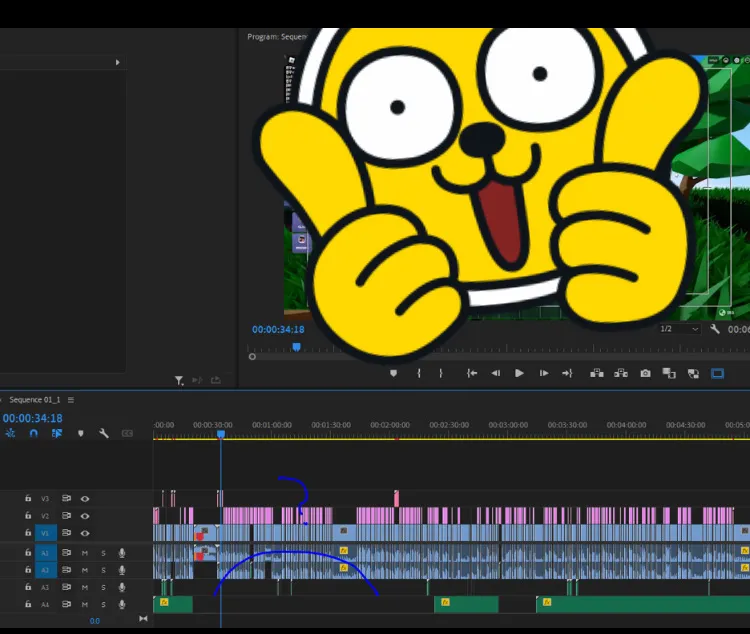Enable voice-over record on A1

[x=122, y=553]
